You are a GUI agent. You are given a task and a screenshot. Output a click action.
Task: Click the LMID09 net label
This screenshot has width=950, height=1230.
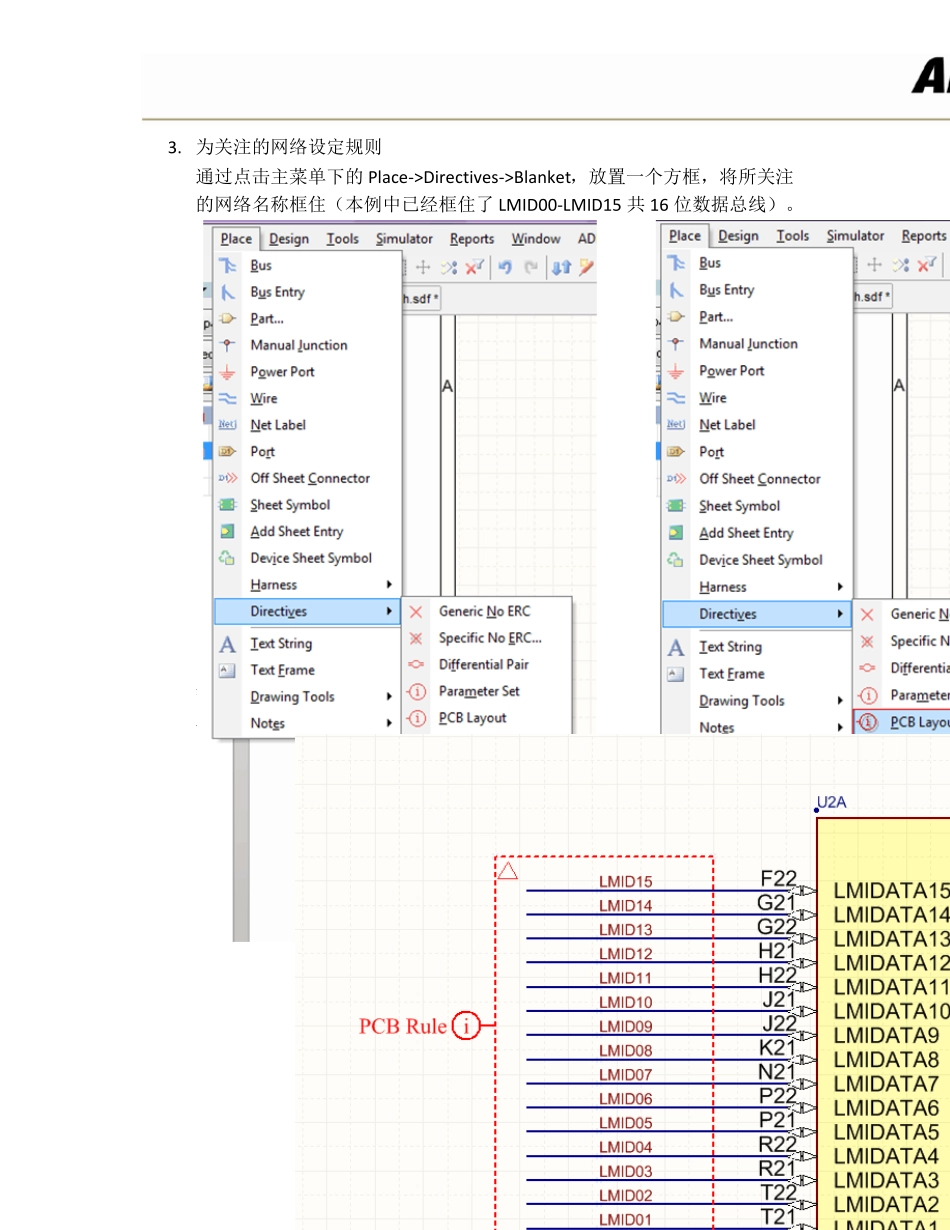click(626, 1026)
